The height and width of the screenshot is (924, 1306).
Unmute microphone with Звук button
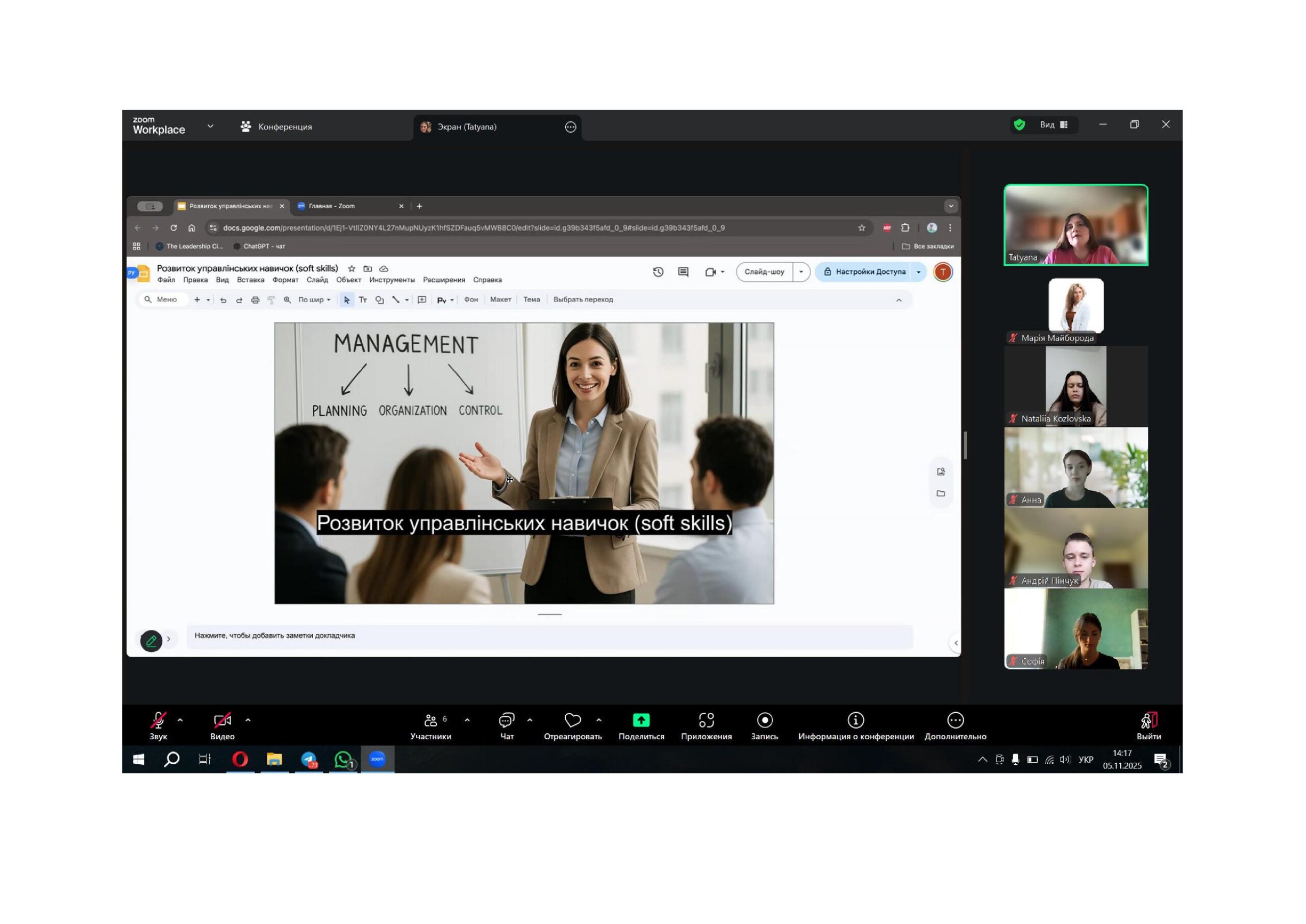[158, 720]
